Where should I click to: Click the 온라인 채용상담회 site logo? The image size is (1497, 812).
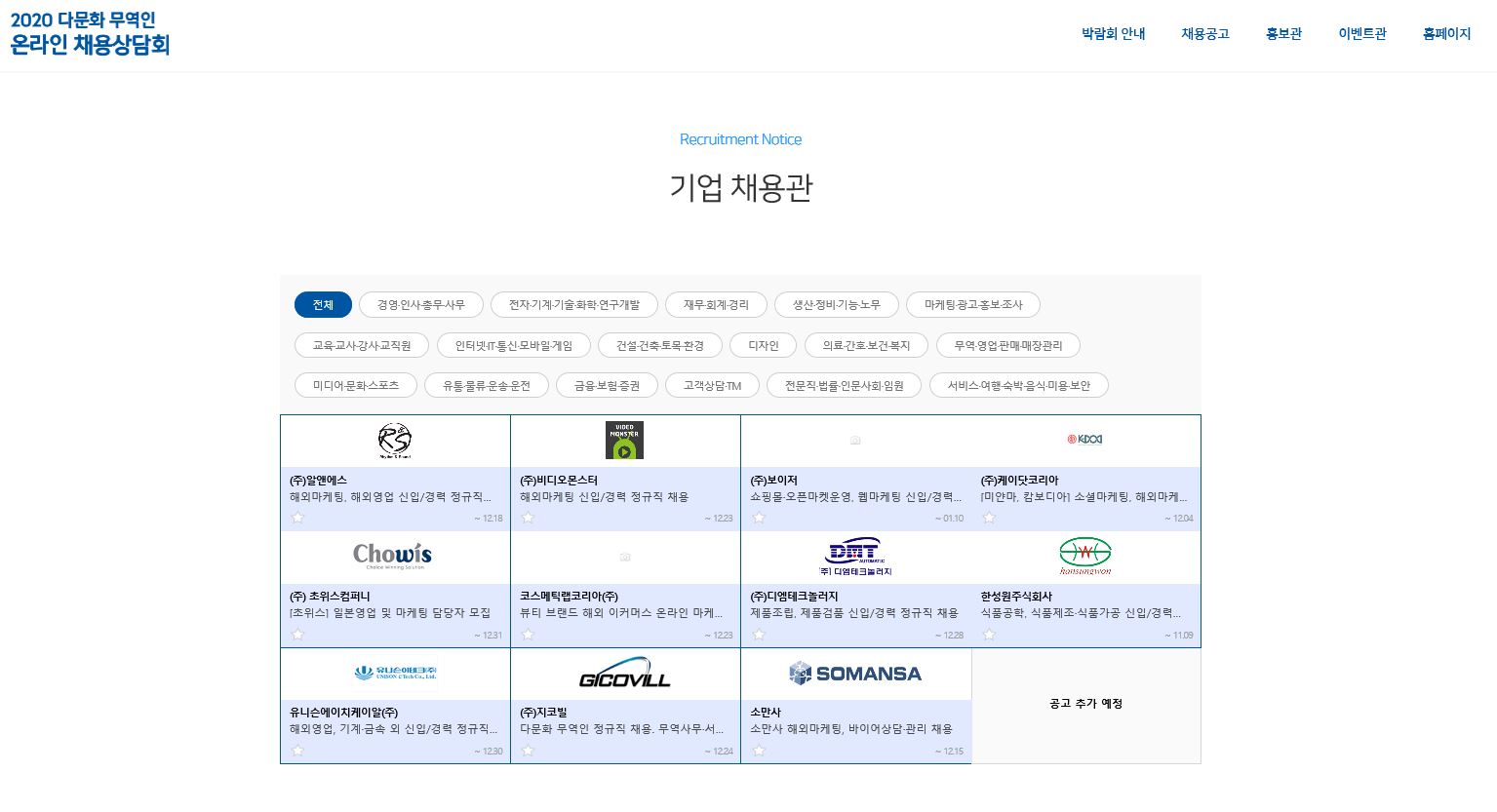90,33
